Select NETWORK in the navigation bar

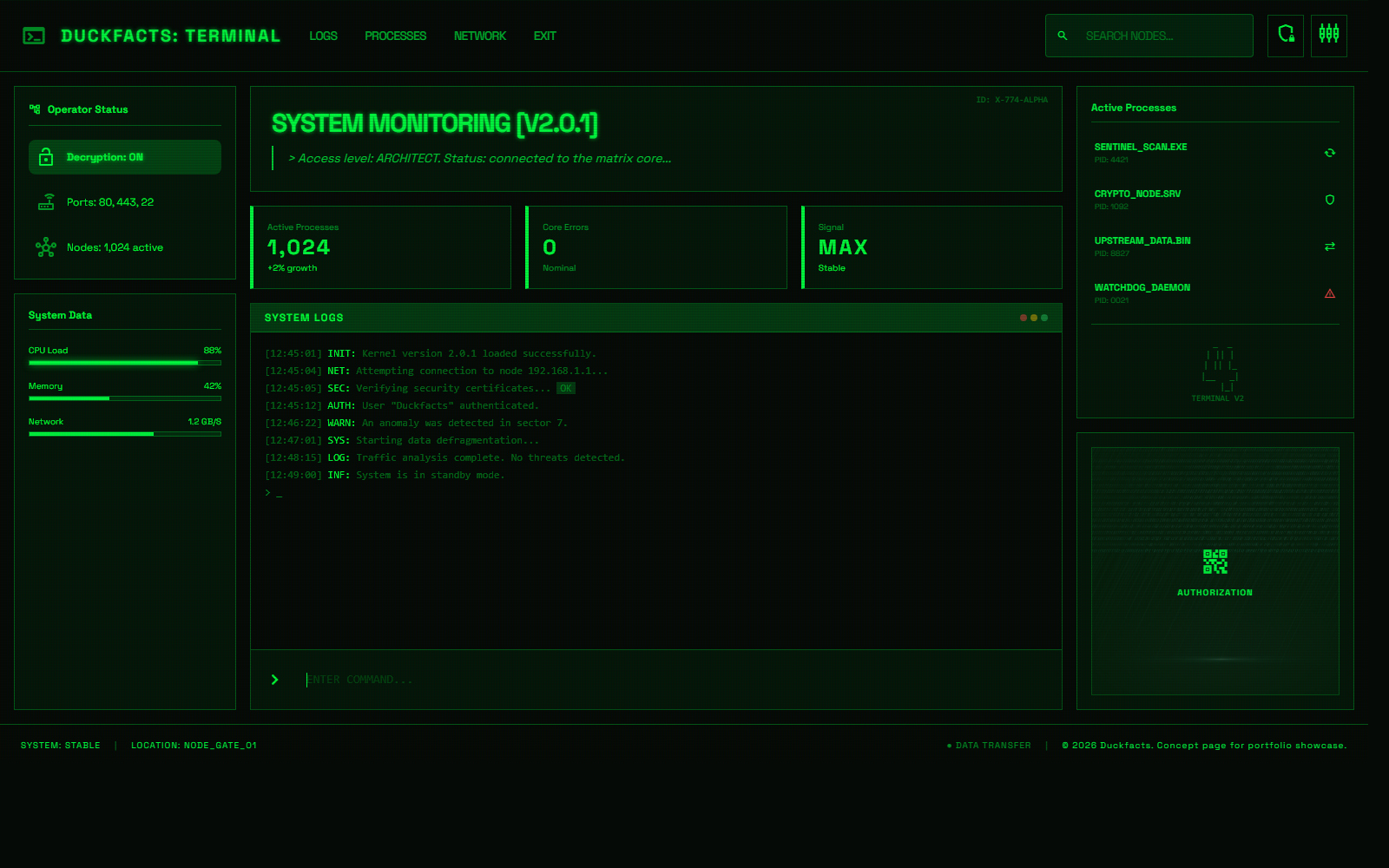(x=479, y=36)
